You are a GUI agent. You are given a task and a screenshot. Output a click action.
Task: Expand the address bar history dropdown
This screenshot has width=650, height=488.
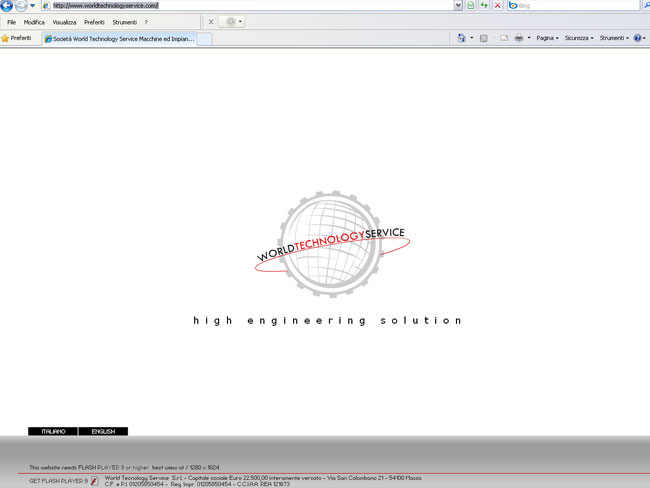coord(458,5)
